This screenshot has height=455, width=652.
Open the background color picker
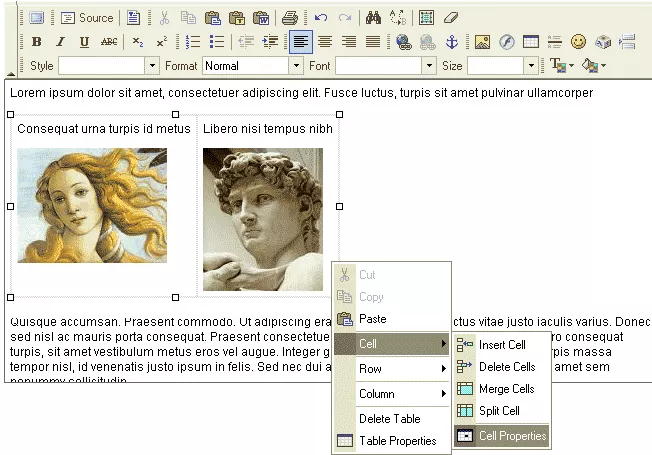(x=594, y=65)
